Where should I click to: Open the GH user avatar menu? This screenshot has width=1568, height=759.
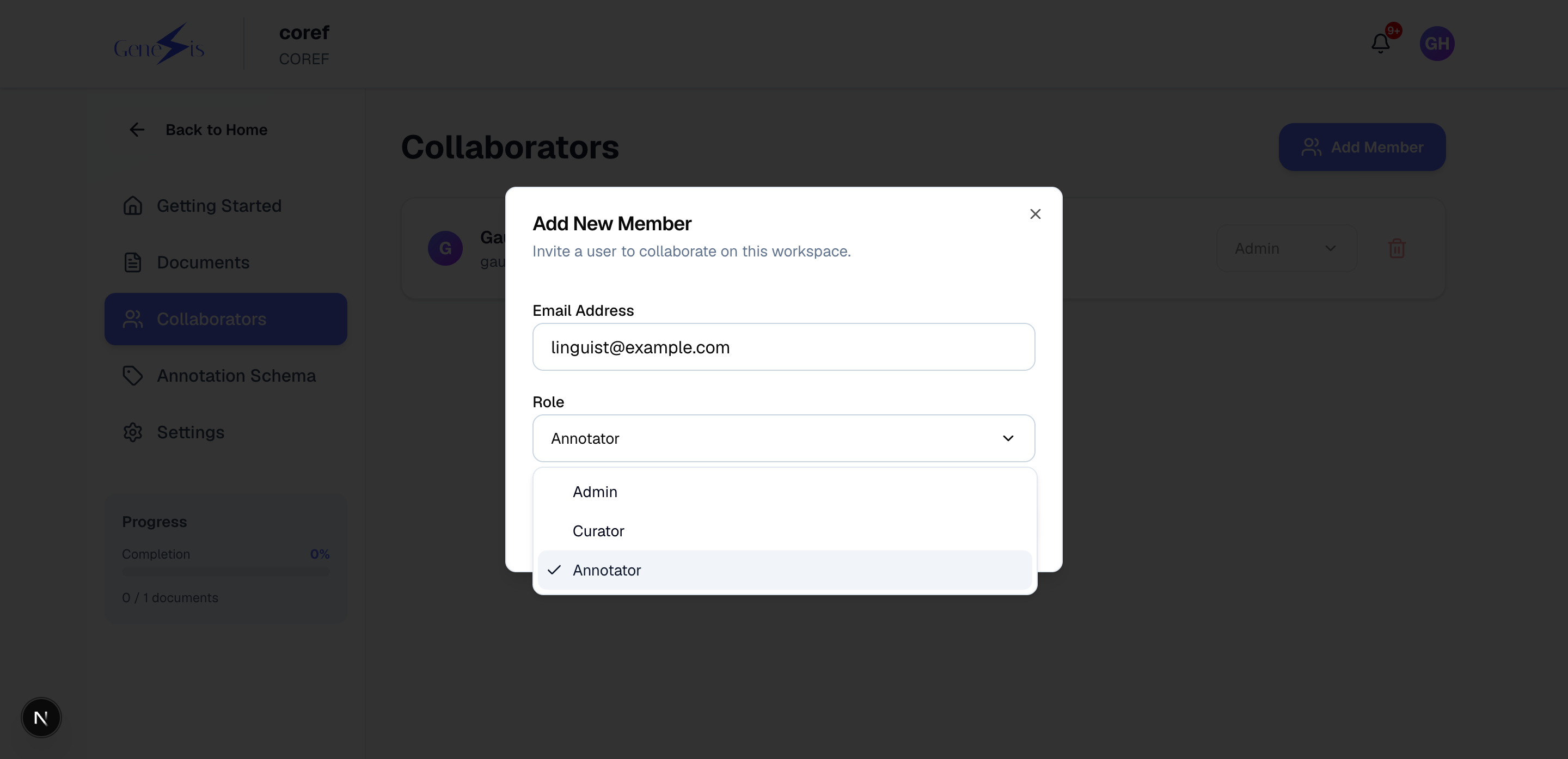click(1437, 43)
